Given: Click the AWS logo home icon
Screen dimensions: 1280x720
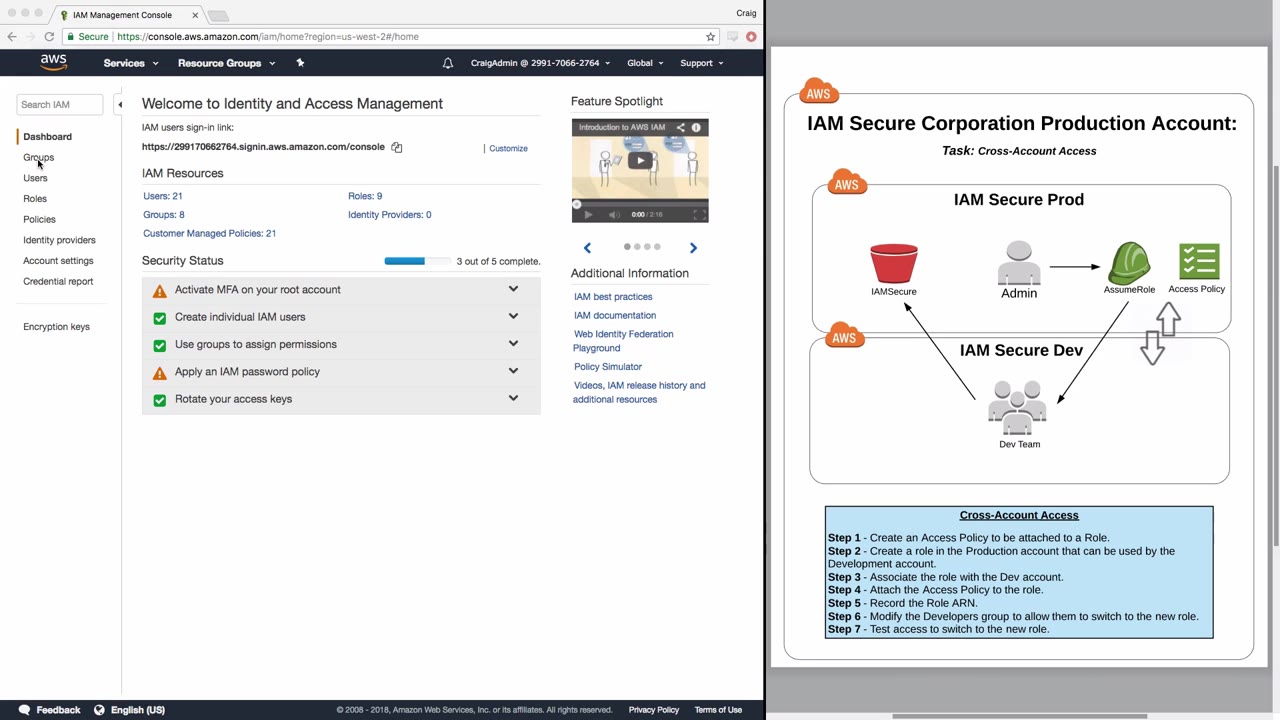Looking at the screenshot, I should [x=54, y=62].
